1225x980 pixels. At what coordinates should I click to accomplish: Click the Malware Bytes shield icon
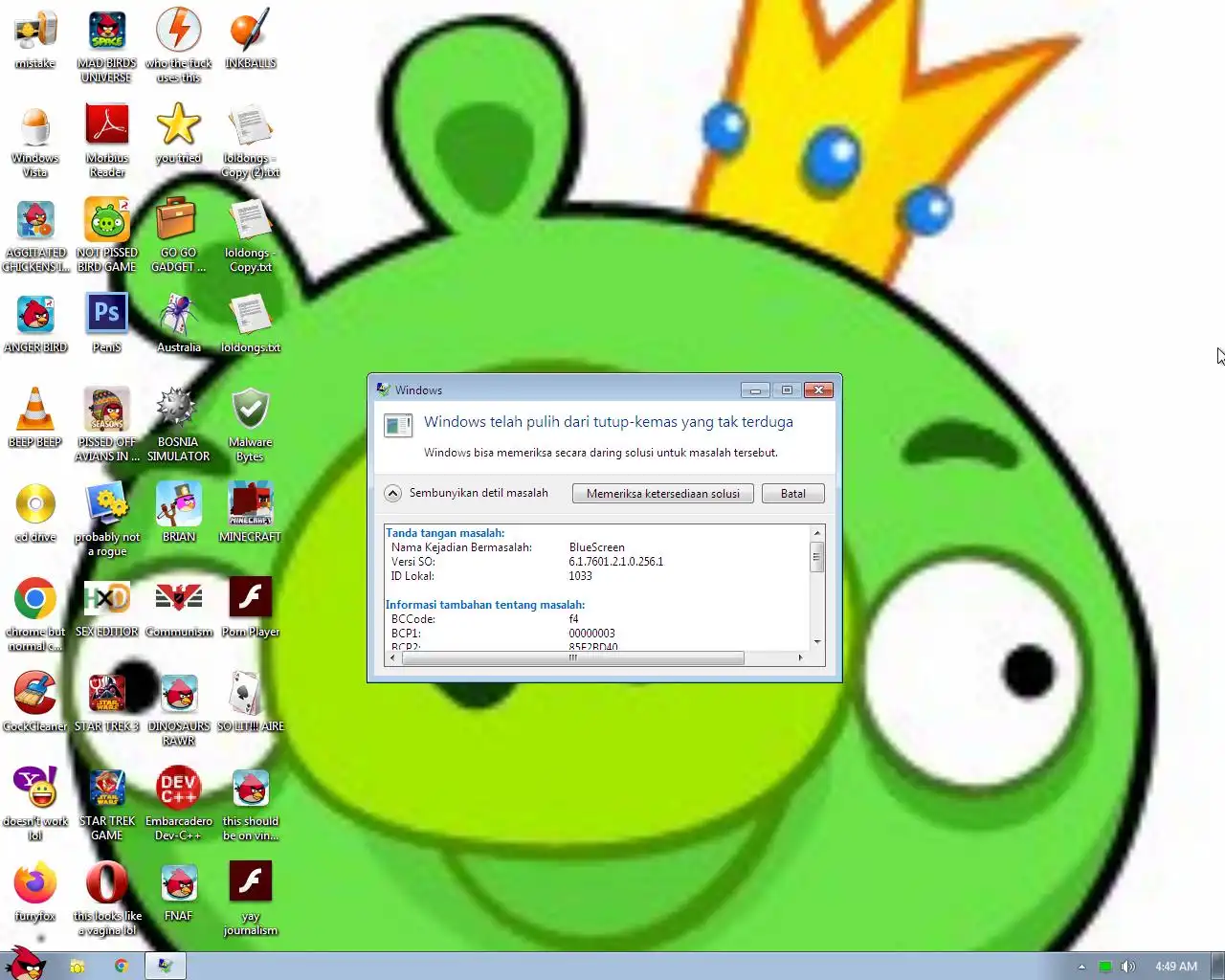[251, 424]
